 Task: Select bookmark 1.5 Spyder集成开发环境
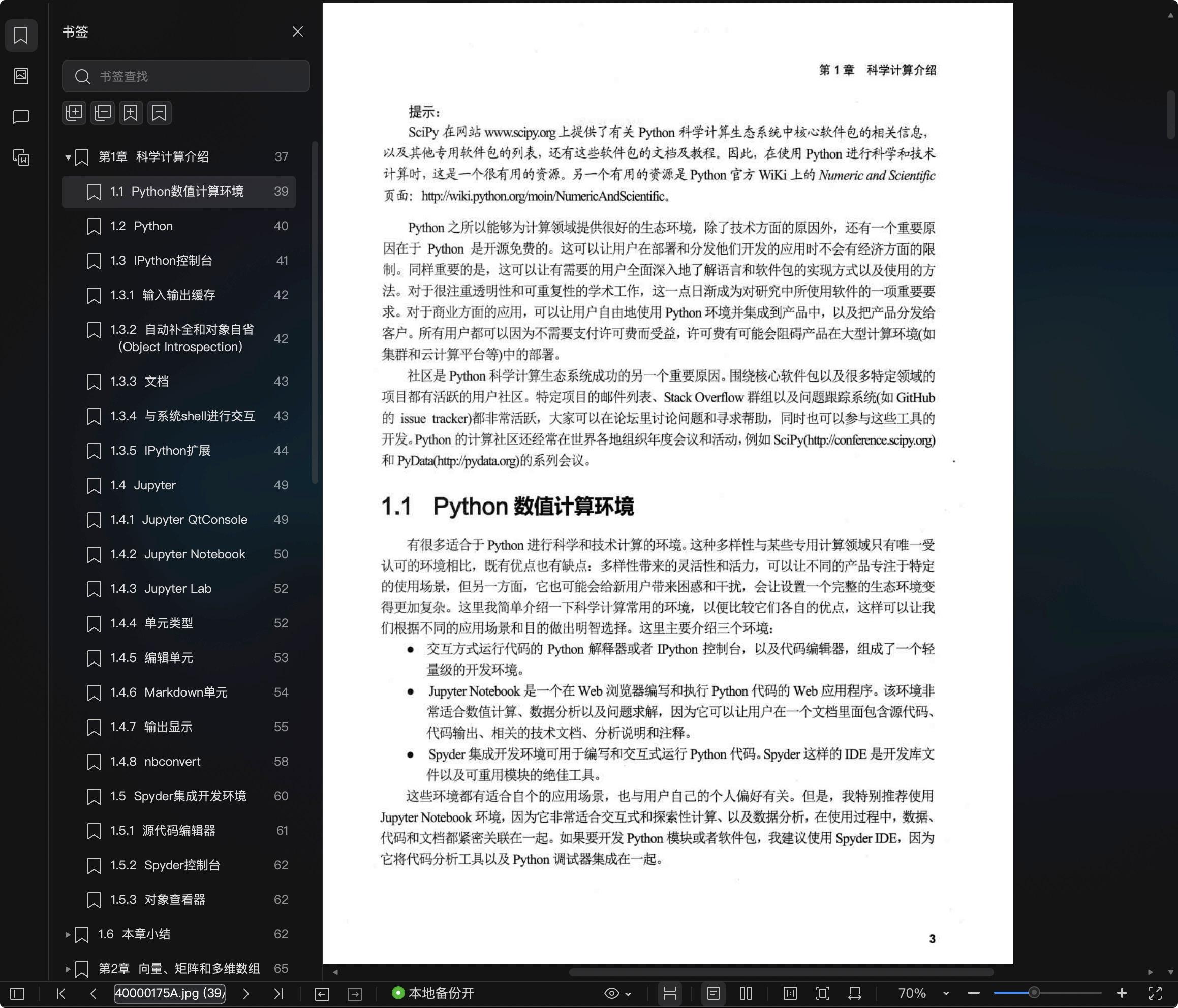tap(179, 796)
